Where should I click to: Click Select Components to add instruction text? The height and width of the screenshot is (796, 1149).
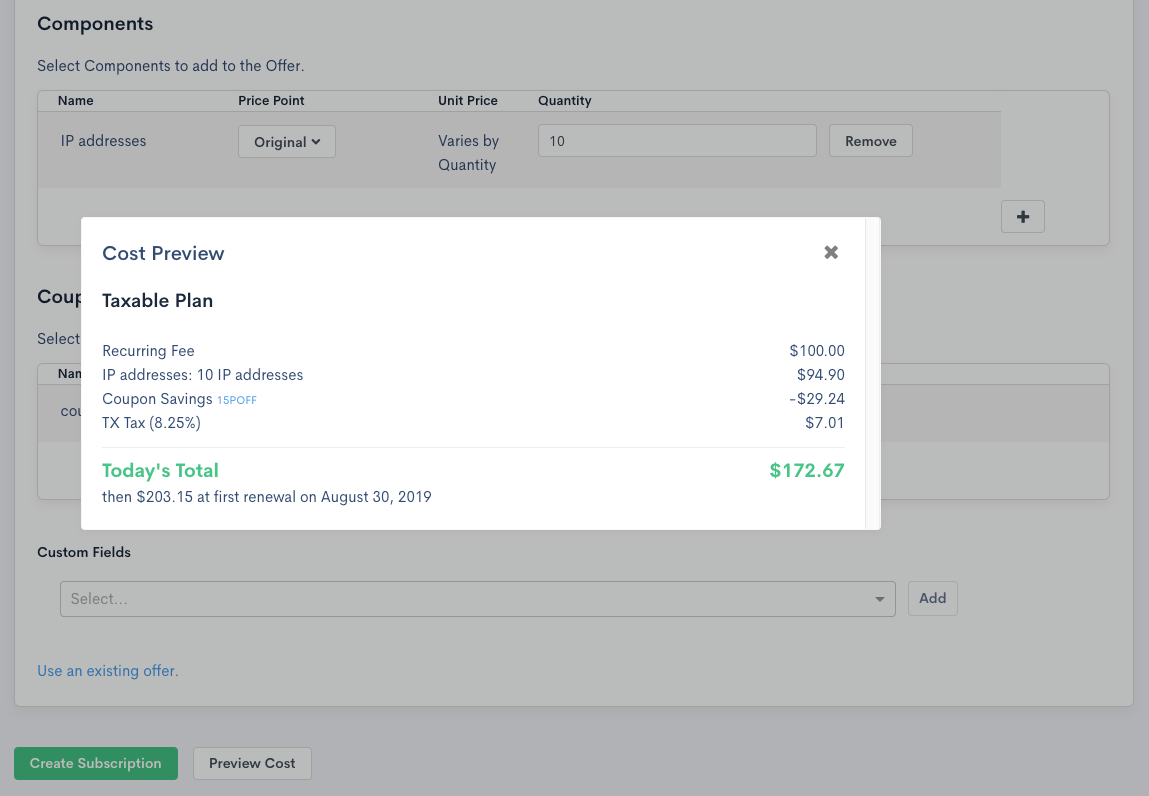coord(171,66)
